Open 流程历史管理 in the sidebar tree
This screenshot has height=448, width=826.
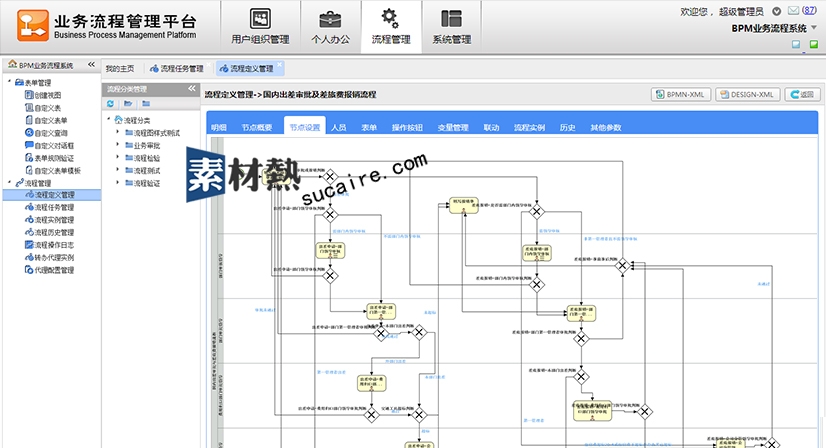coord(50,232)
